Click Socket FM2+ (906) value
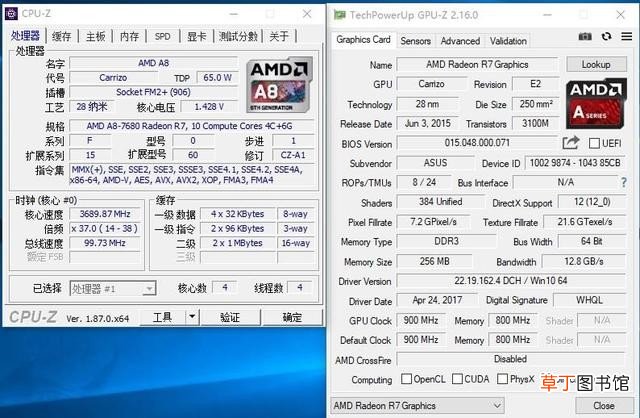The height and width of the screenshot is (418, 640). click(153, 92)
